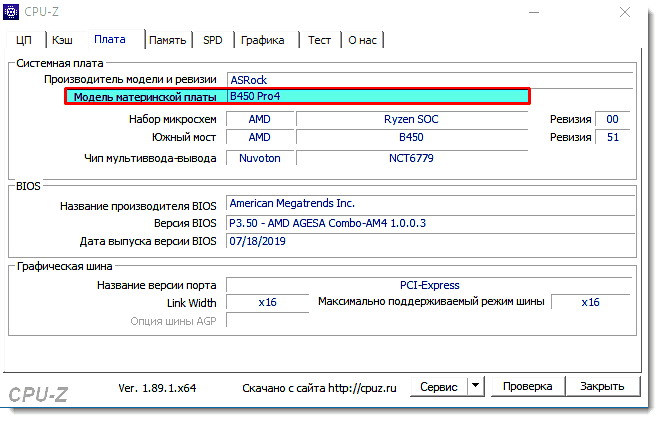Click the Скачано с сайта http://cpuz.ru text

point(319,388)
